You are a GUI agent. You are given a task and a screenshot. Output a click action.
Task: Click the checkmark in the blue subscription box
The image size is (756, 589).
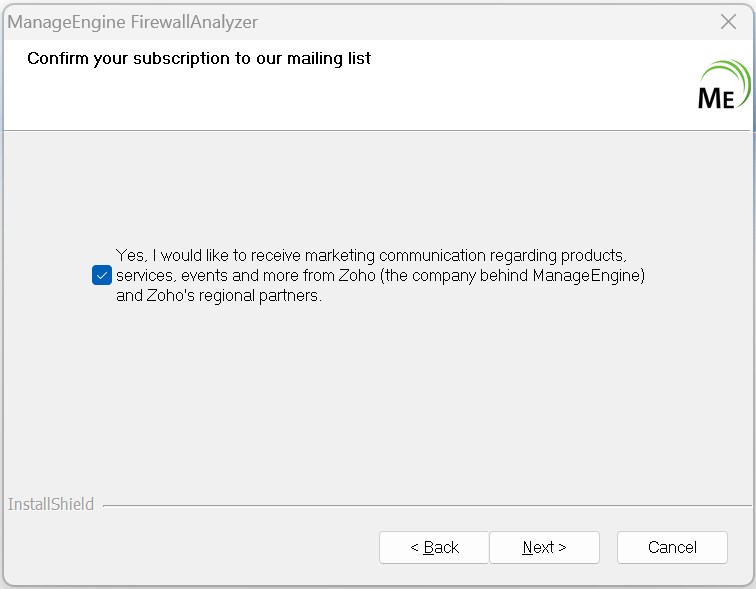101,275
